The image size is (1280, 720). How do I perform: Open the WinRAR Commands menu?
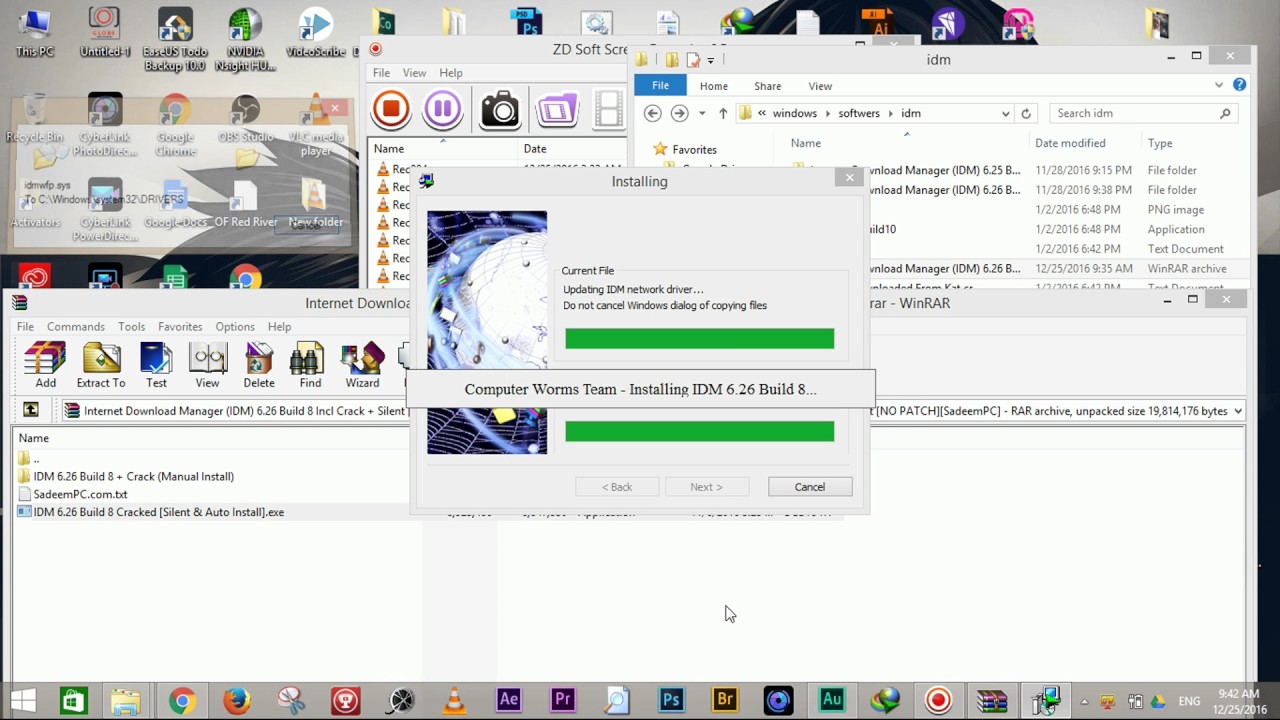(x=76, y=326)
